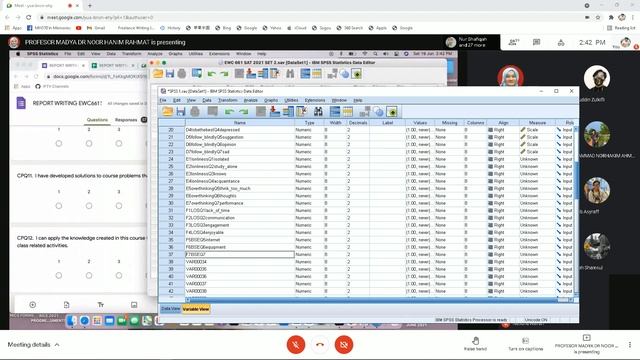Select option 2 in question above CPQ11

(89, 143)
